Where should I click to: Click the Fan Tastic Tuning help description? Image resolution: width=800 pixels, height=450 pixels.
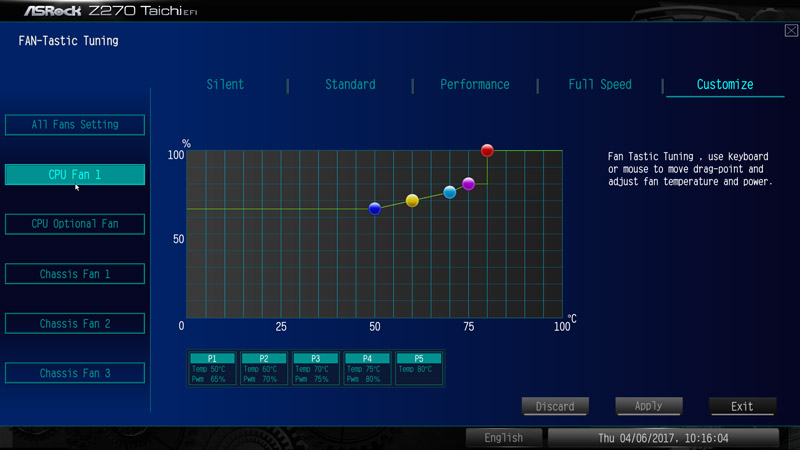690,169
